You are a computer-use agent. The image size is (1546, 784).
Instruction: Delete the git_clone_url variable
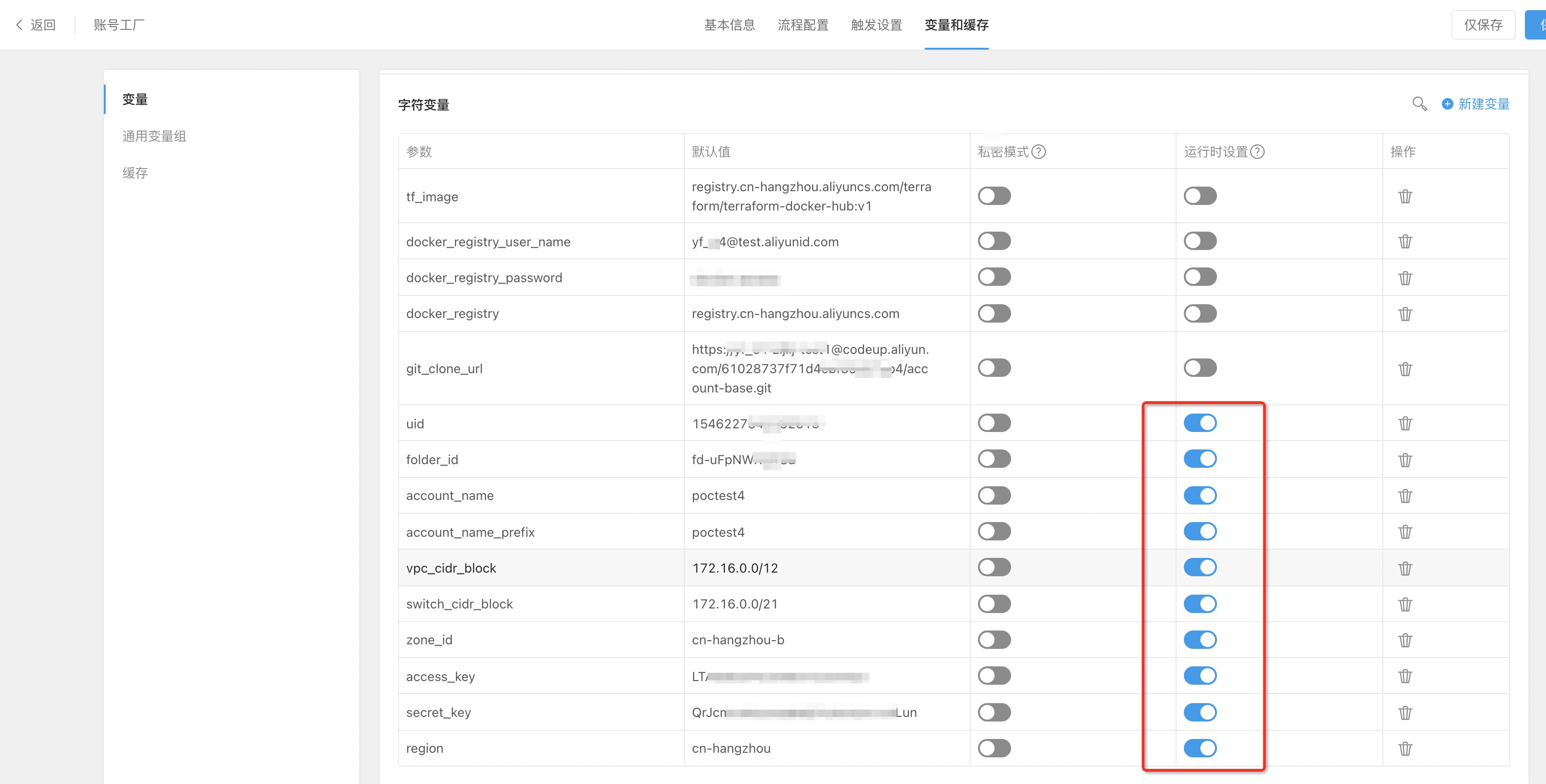tap(1404, 369)
